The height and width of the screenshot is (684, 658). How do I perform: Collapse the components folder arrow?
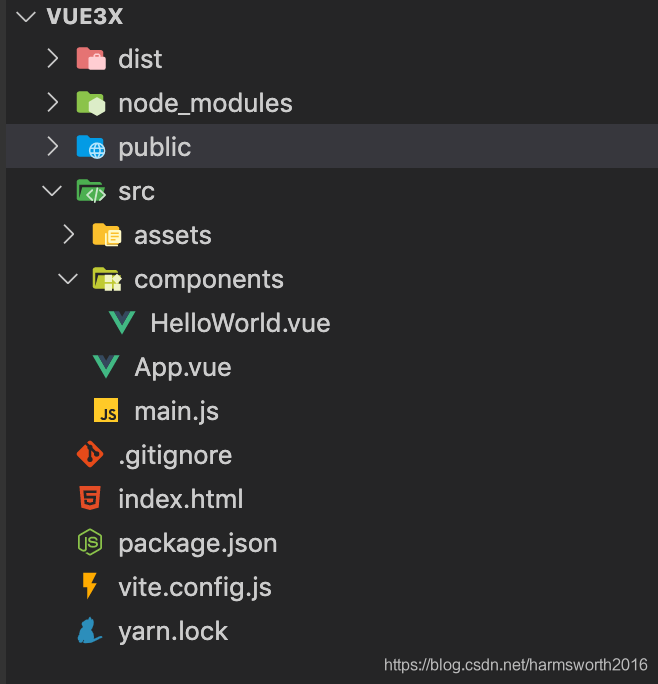tap(68, 279)
